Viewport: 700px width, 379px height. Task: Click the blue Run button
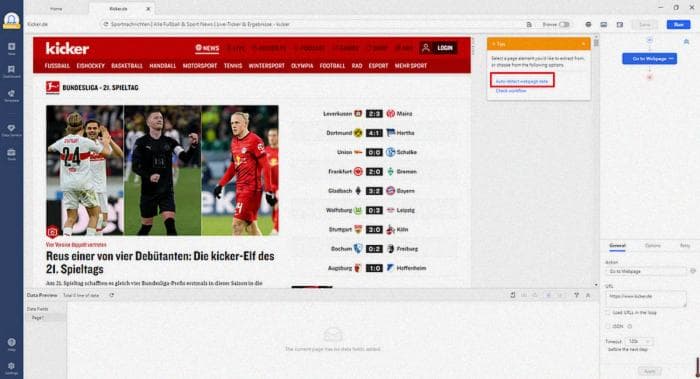[679, 25]
